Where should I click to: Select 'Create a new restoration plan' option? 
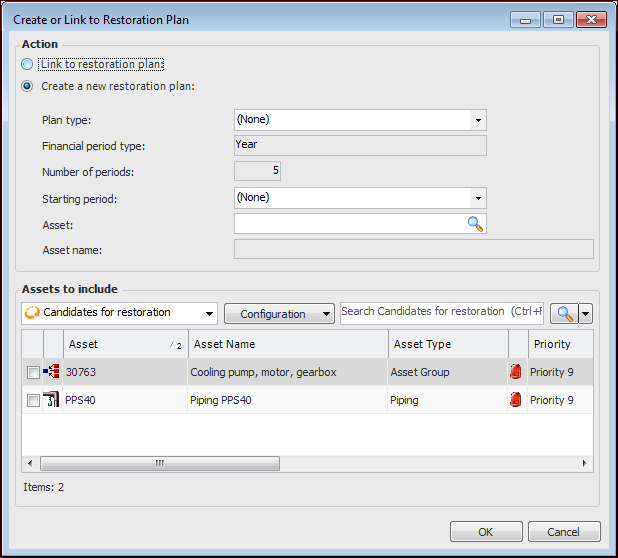pyautogui.click(x=27, y=86)
